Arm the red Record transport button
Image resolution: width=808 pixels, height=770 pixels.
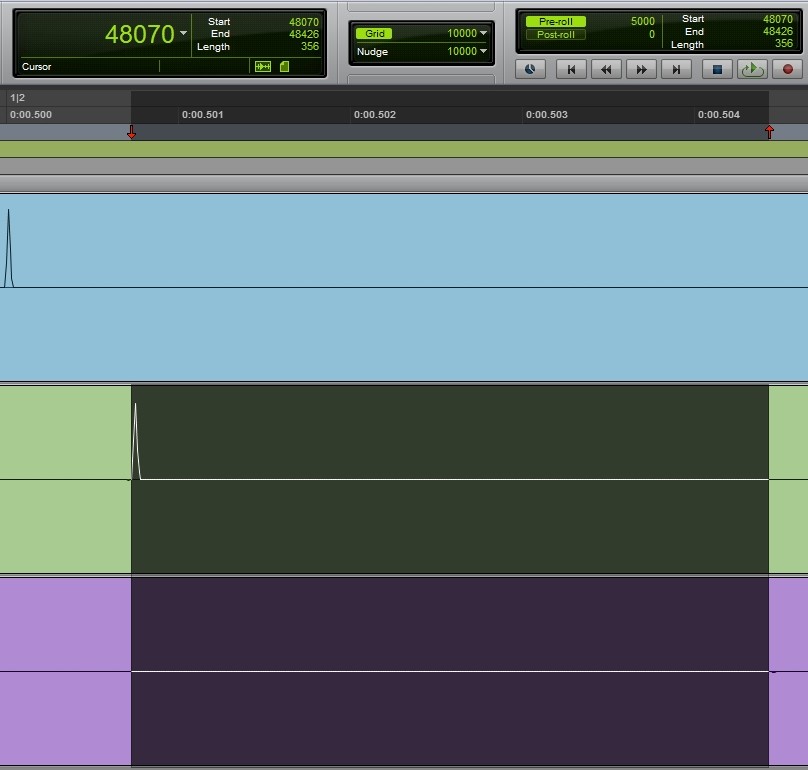tap(787, 69)
